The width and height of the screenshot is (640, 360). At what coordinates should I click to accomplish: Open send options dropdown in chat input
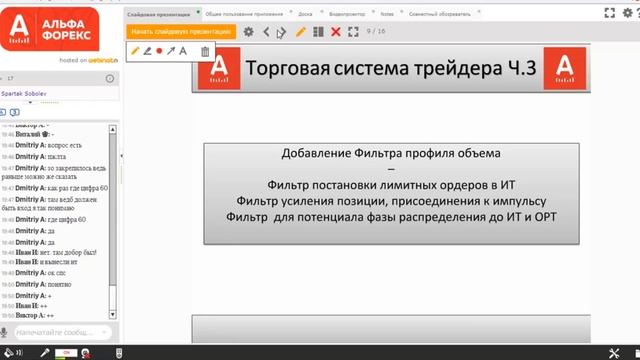(x=104, y=332)
